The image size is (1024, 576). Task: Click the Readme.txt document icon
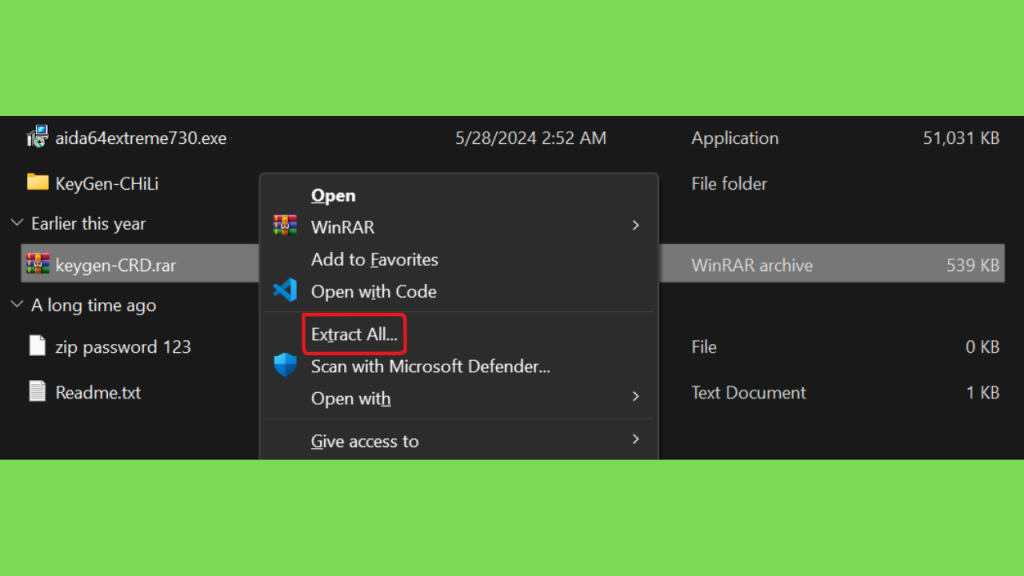[x=37, y=392]
